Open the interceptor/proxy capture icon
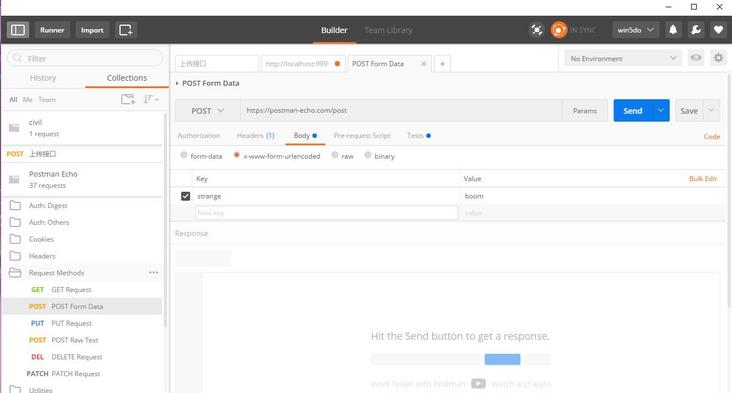The width and height of the screenshot is (732, 393). pos(537,30)
